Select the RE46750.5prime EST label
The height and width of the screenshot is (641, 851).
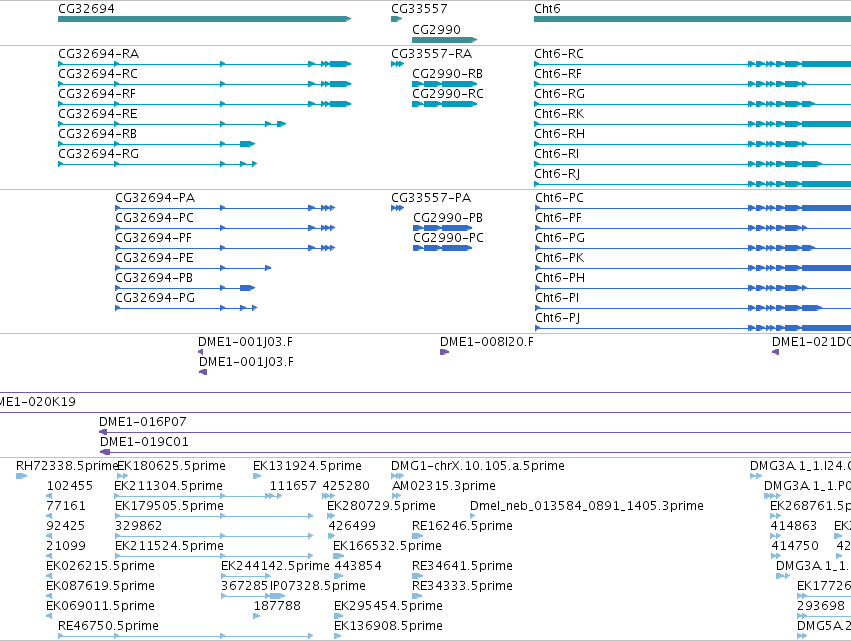(x=109, y=626)
